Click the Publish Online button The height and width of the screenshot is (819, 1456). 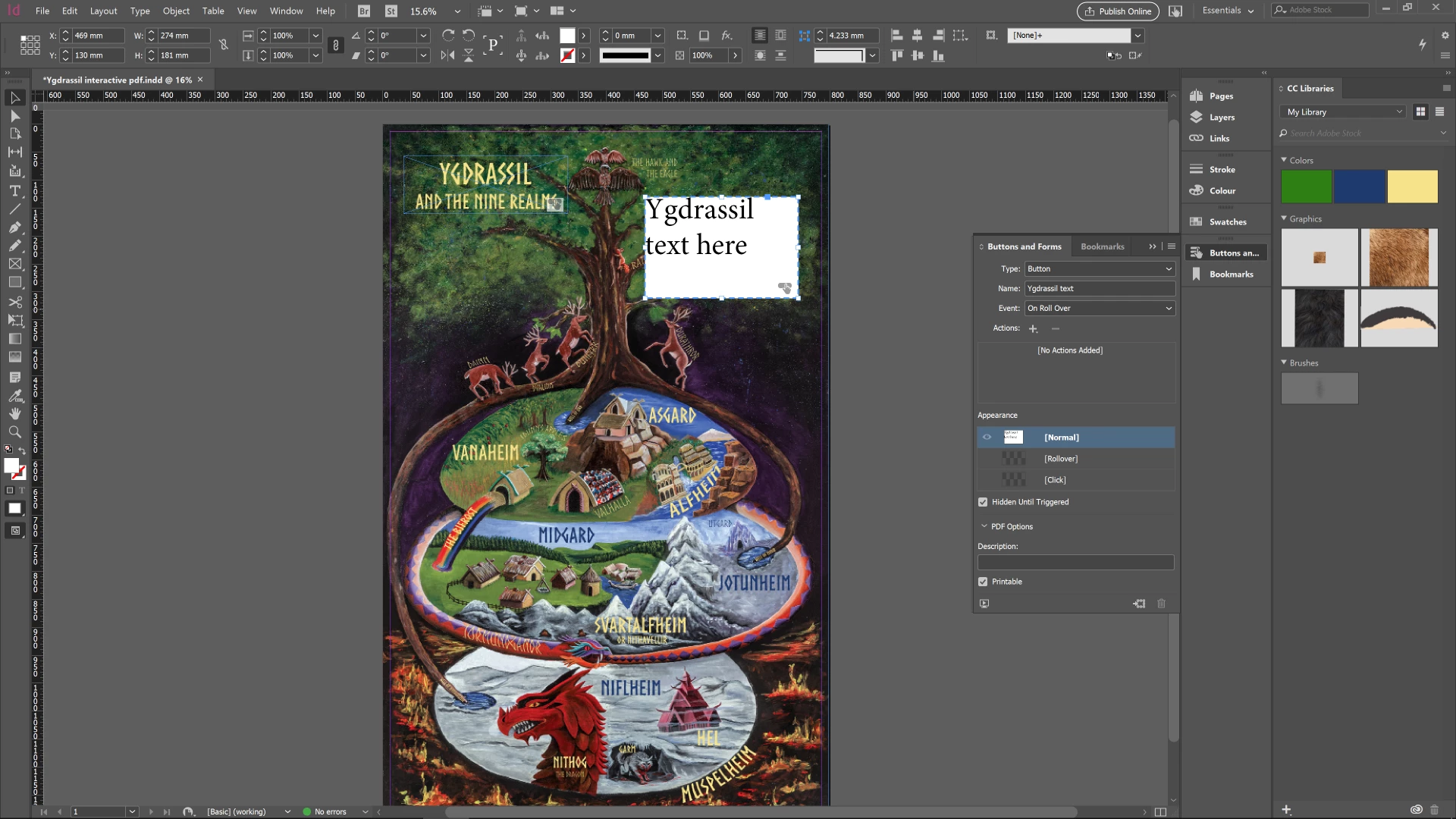pos(1118,11)
